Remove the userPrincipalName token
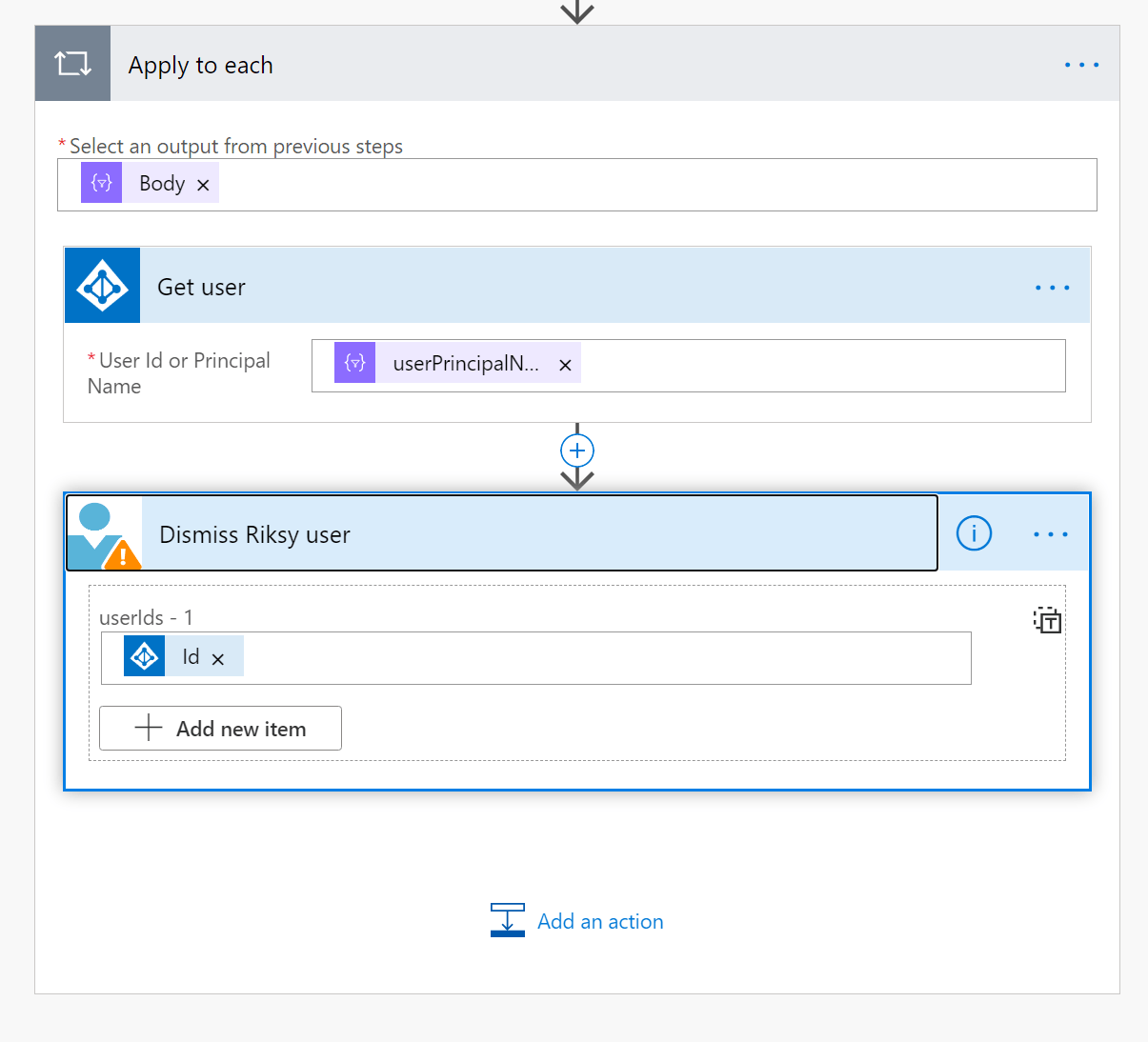This screenshot has height=1042, width=1148. click(x=565, y=365)
